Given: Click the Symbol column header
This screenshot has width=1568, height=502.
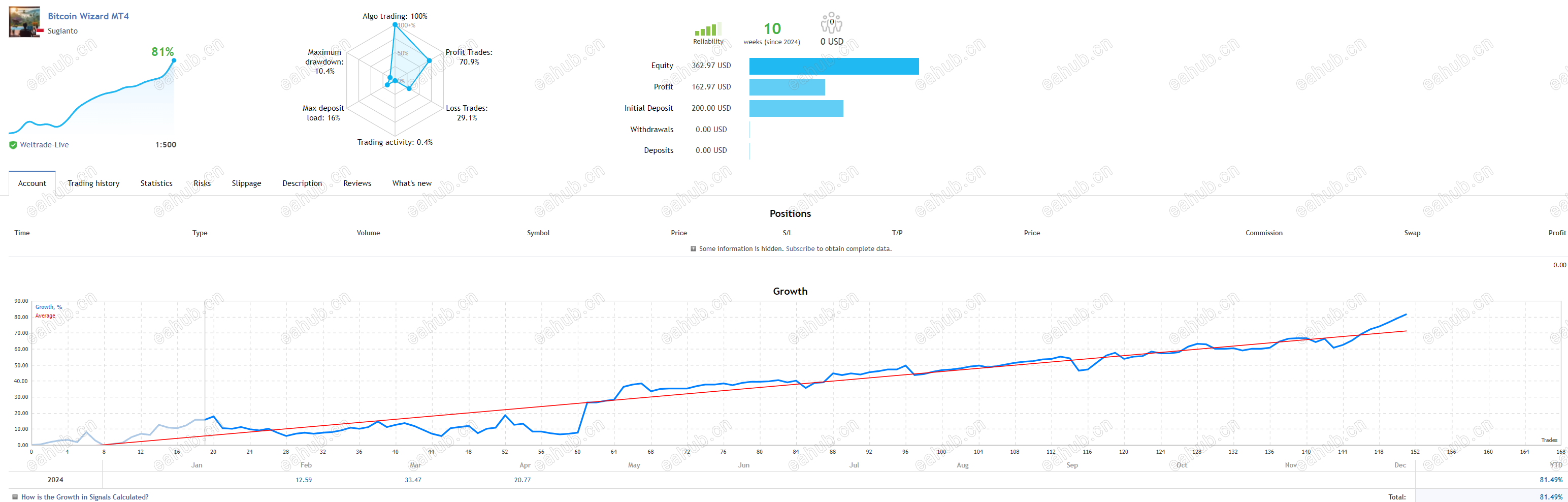Looking at the screenshot, I should pos(538,233).
